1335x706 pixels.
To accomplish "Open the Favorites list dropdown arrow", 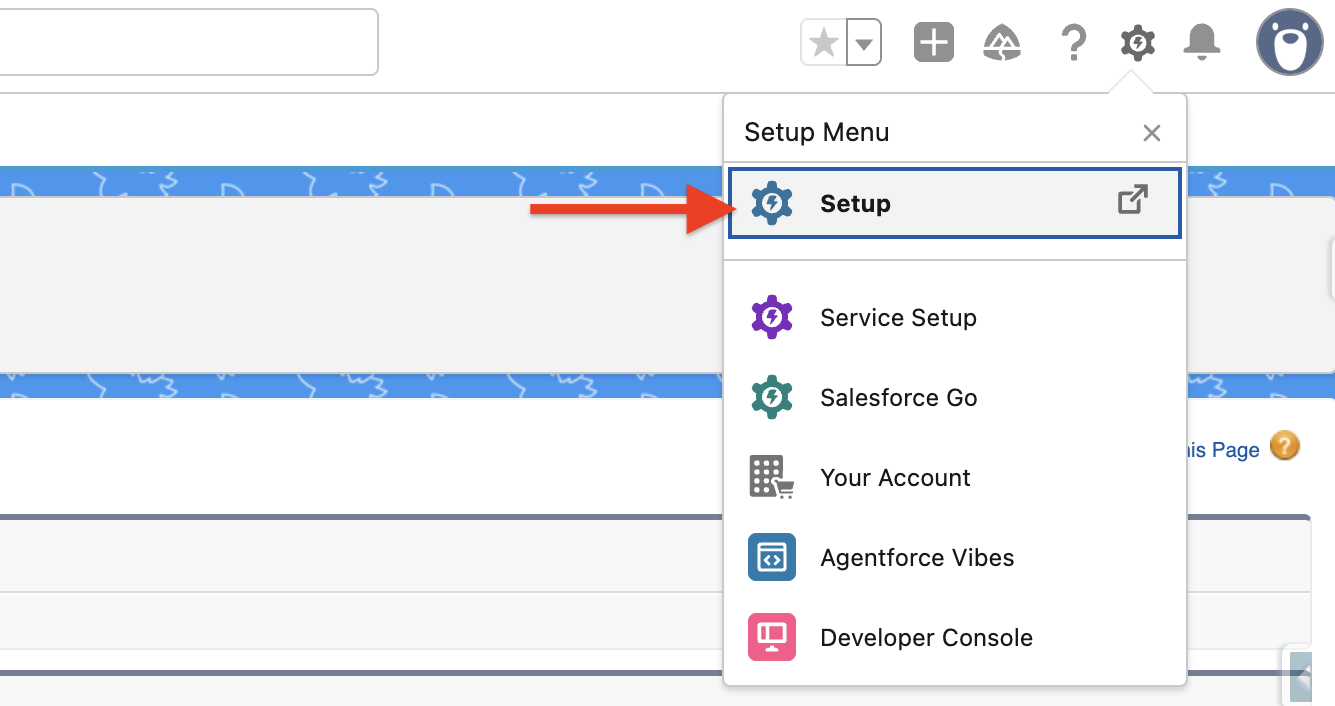I will pos(864,43).
